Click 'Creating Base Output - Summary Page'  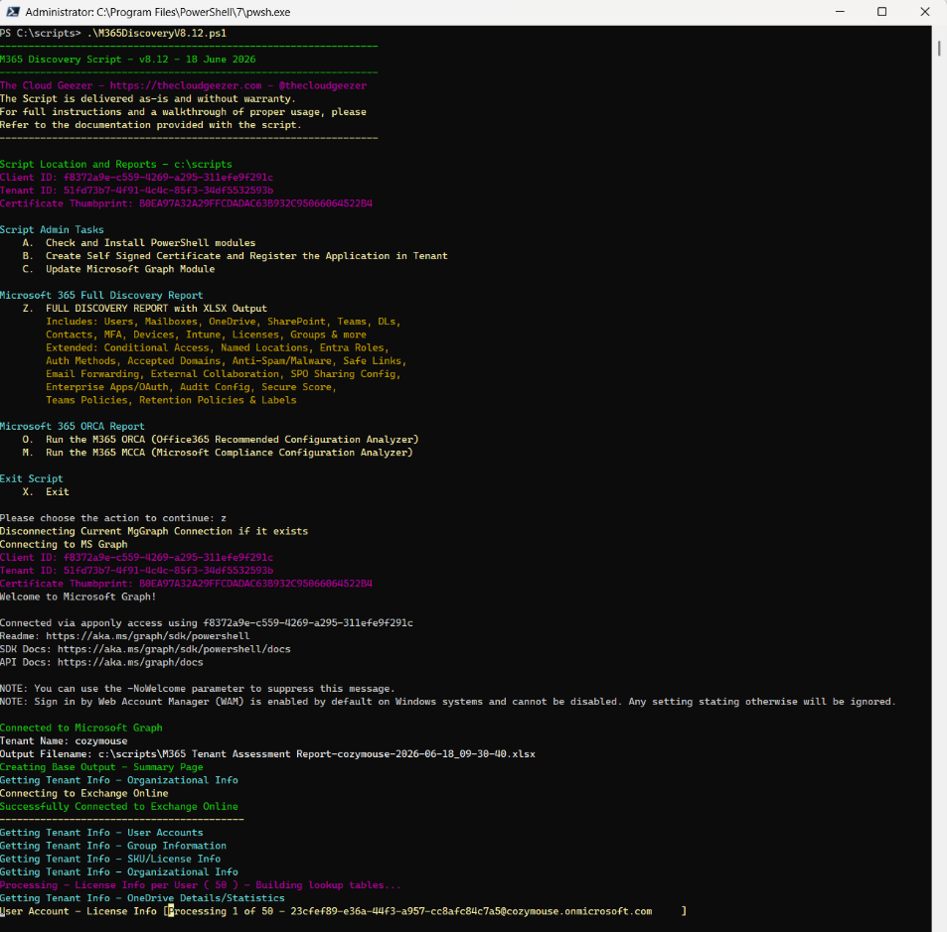(x=101, y=767)
